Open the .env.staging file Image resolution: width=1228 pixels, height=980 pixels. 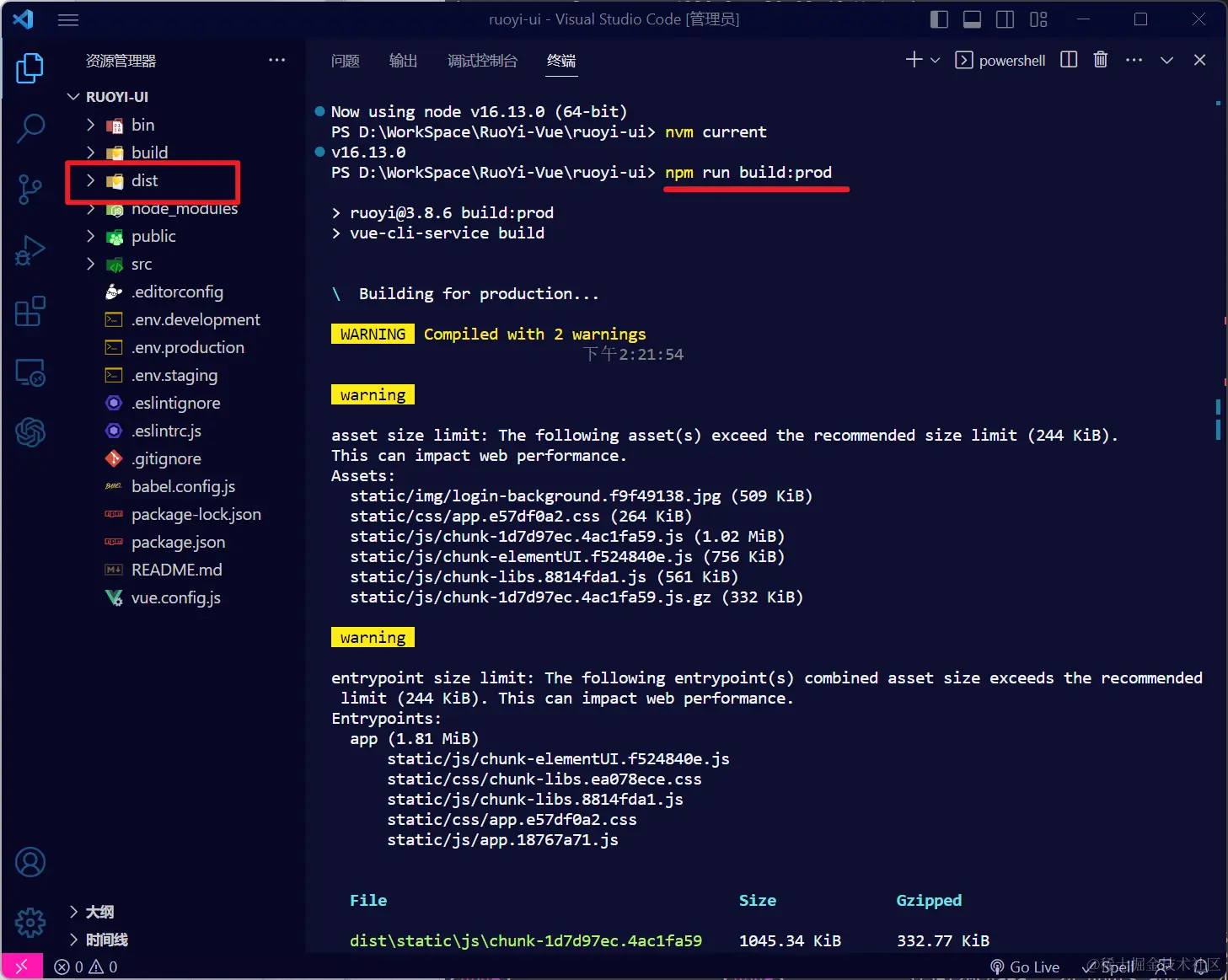coord(174,375)
